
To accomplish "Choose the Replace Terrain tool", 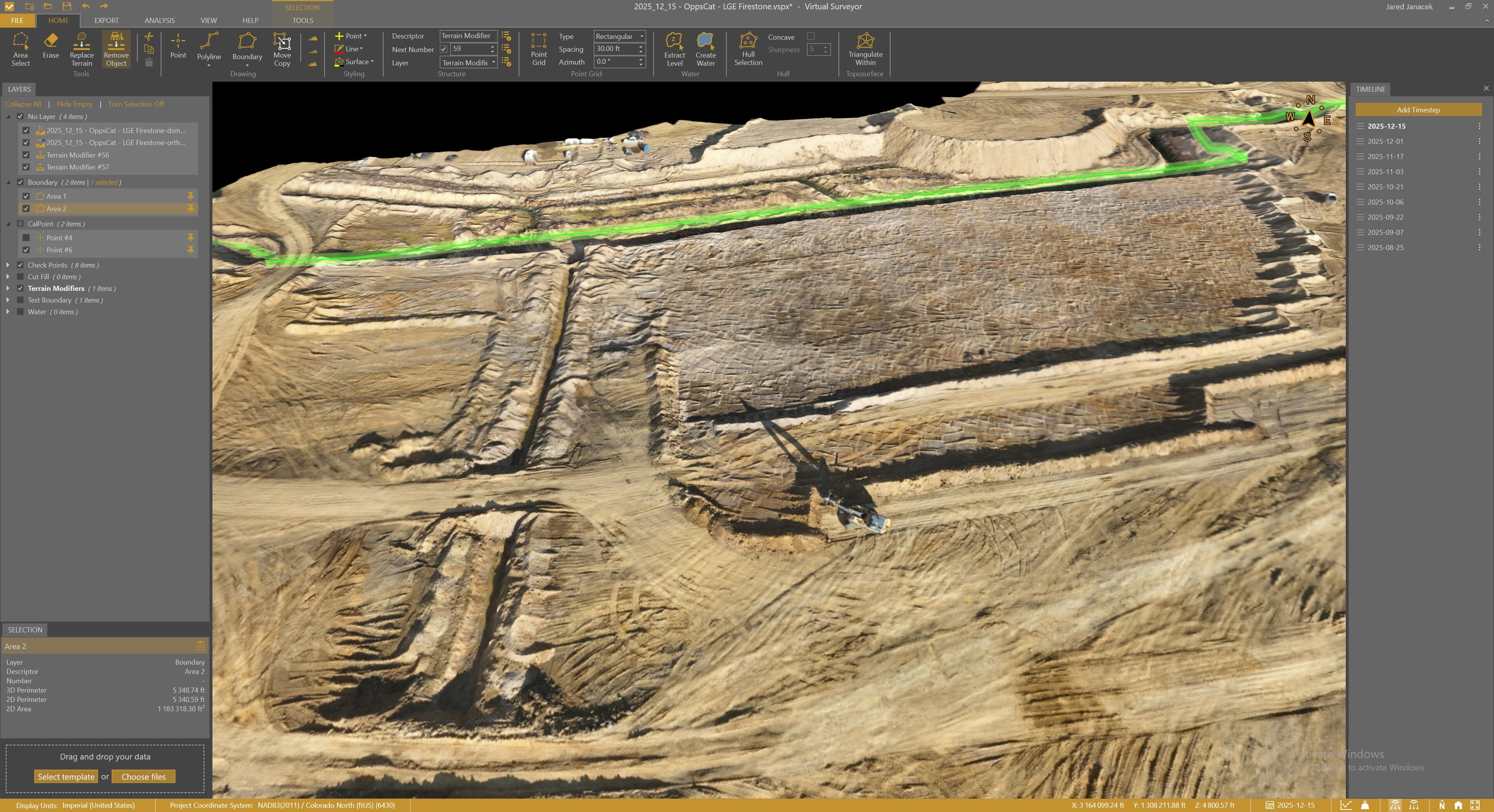I will pos(82,49).
